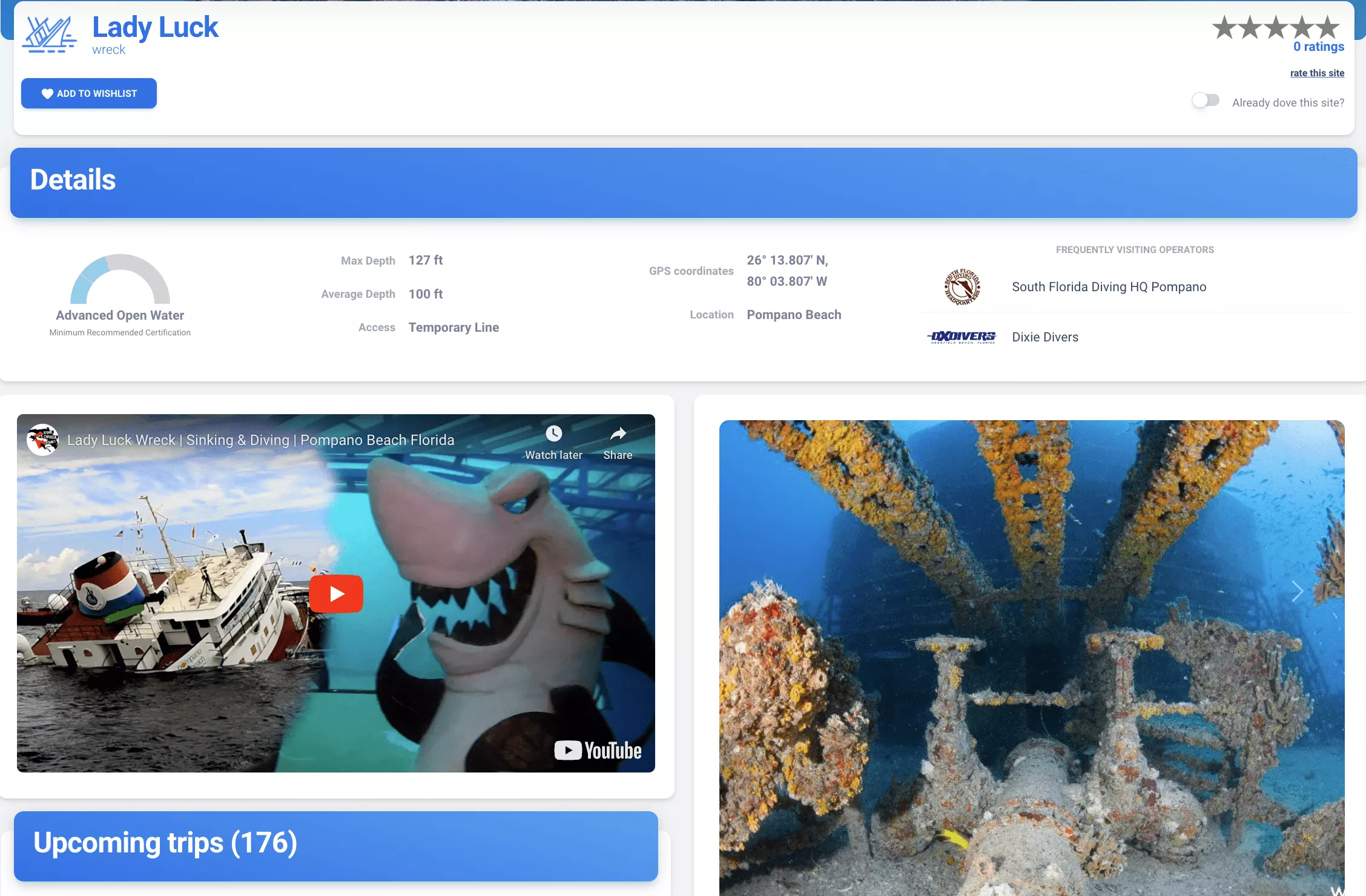Click the Watch later clock icon

[553, 433]
